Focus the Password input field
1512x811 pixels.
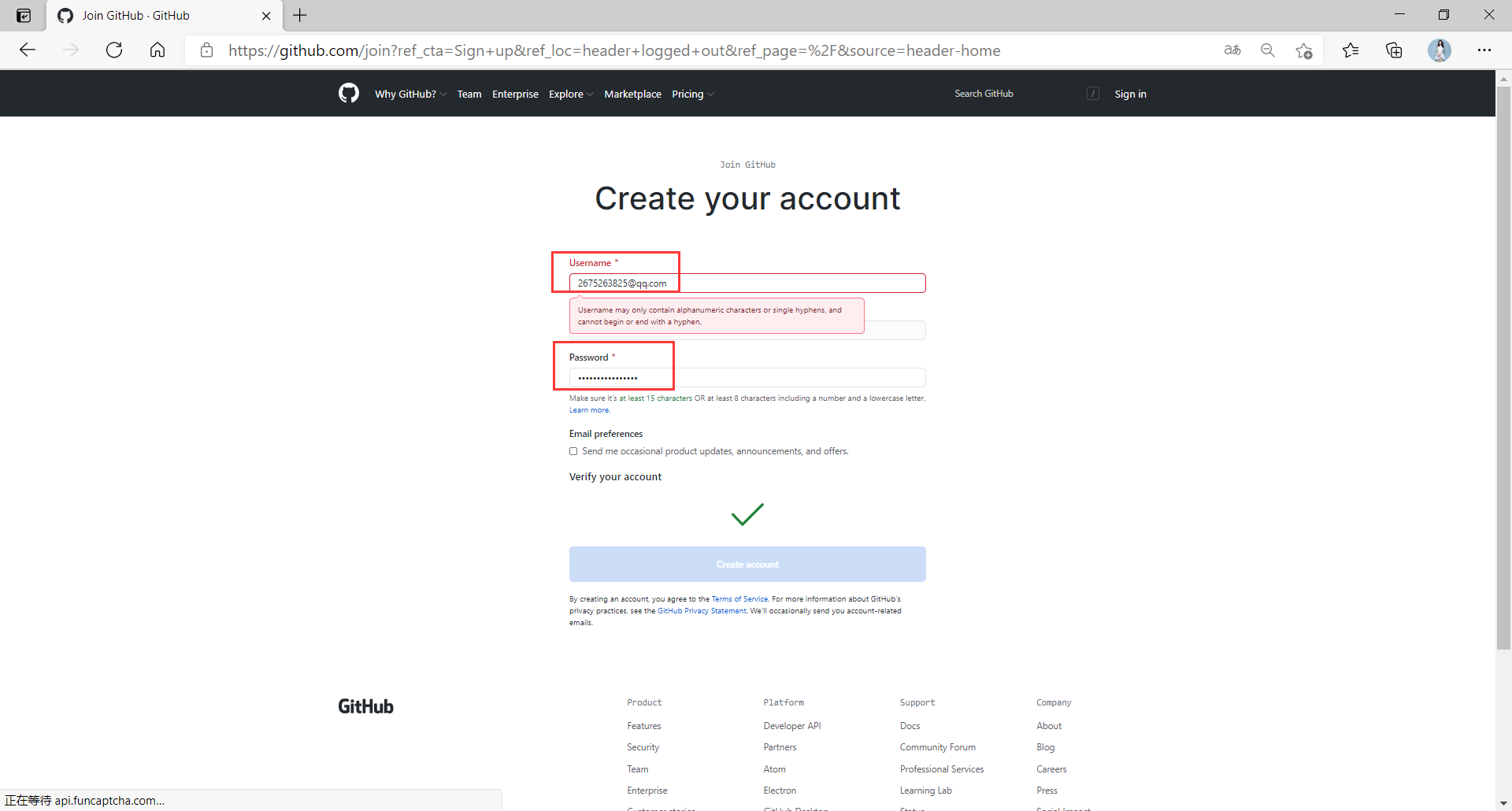747,377
